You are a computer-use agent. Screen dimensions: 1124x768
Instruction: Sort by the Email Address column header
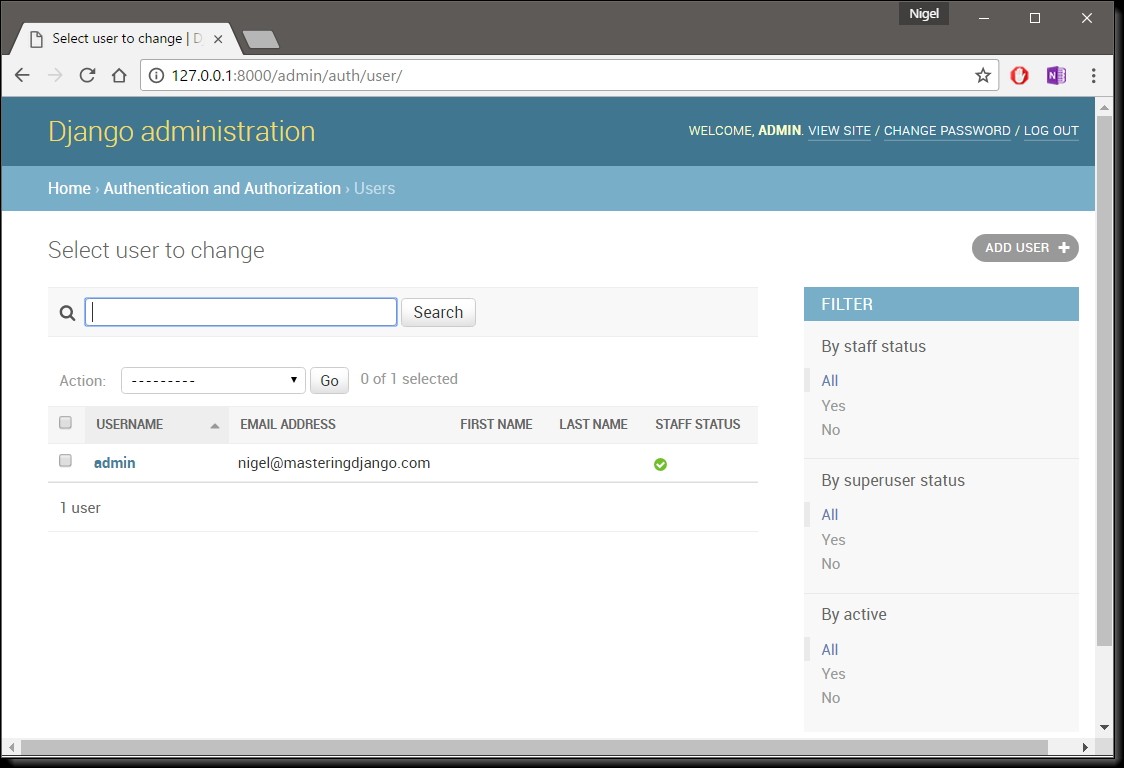pyautogui.click(x=288, y=425)
